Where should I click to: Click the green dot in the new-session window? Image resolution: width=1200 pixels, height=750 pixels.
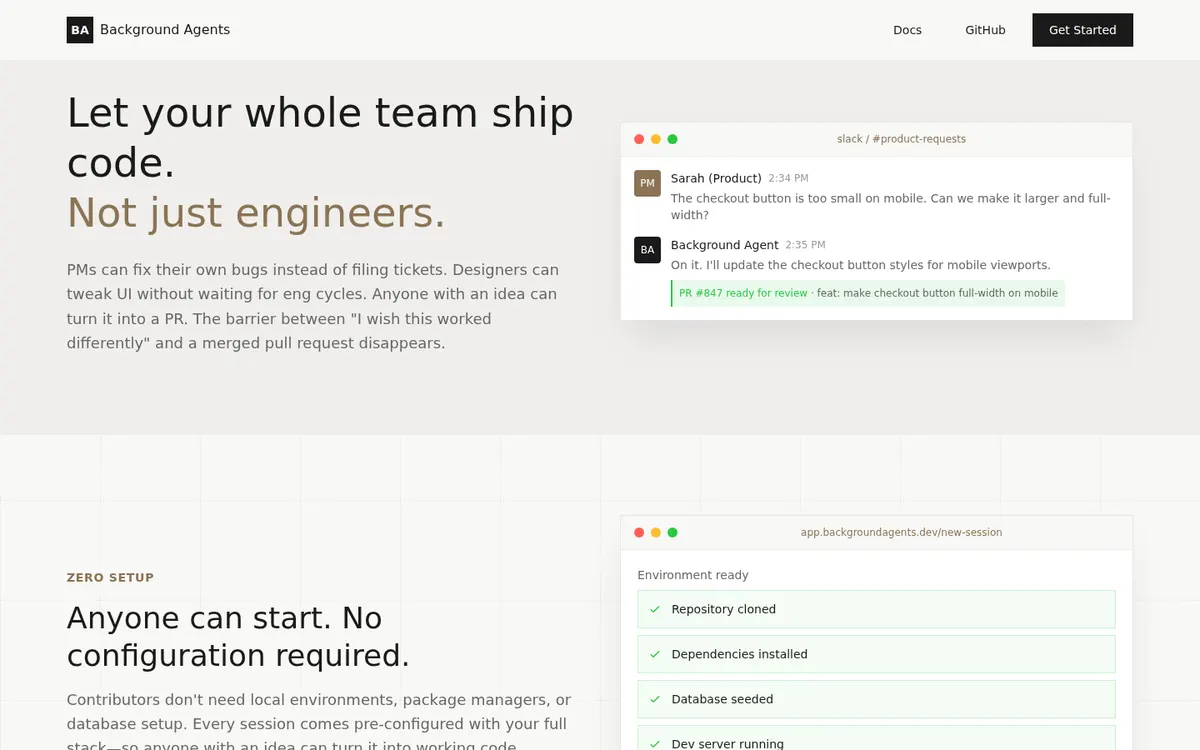click(x=672, y=533)
